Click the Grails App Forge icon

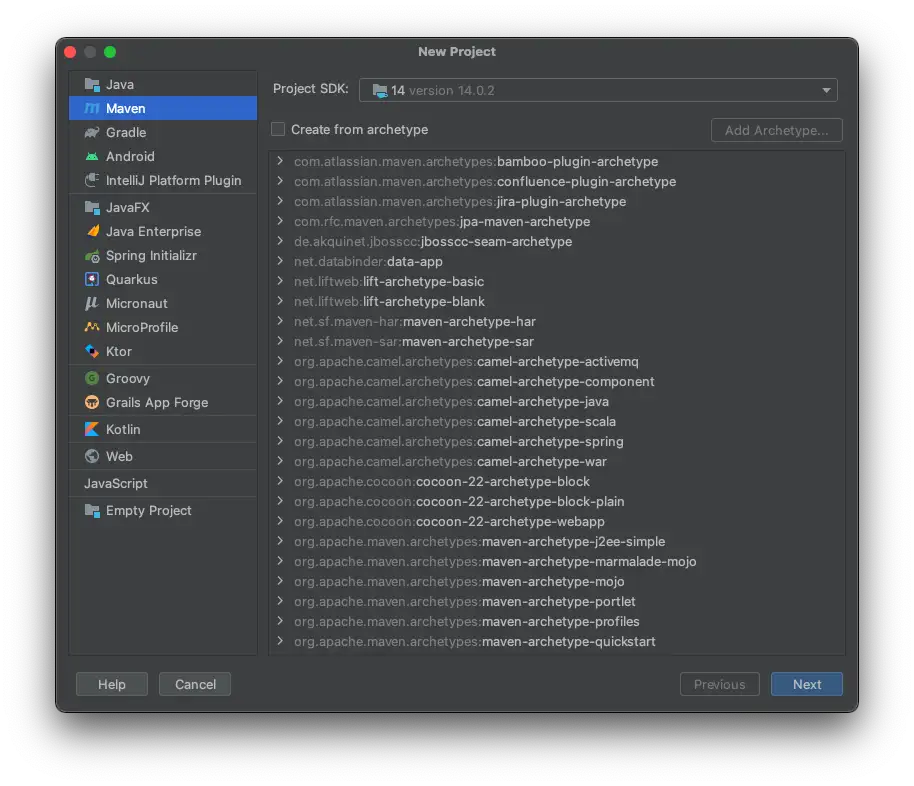point(92,402)
